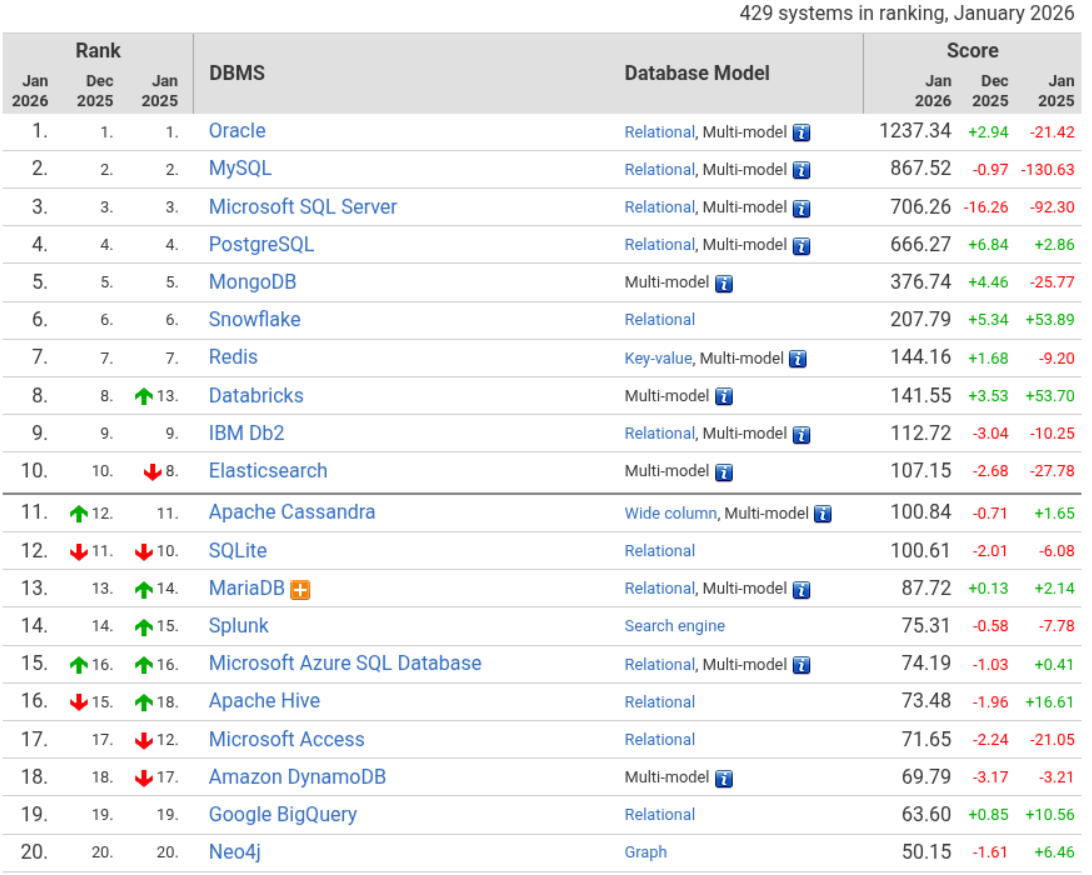Click red down arrow beside Apache Hive's rank 15

pyautogui.click(x=79, y=702)
